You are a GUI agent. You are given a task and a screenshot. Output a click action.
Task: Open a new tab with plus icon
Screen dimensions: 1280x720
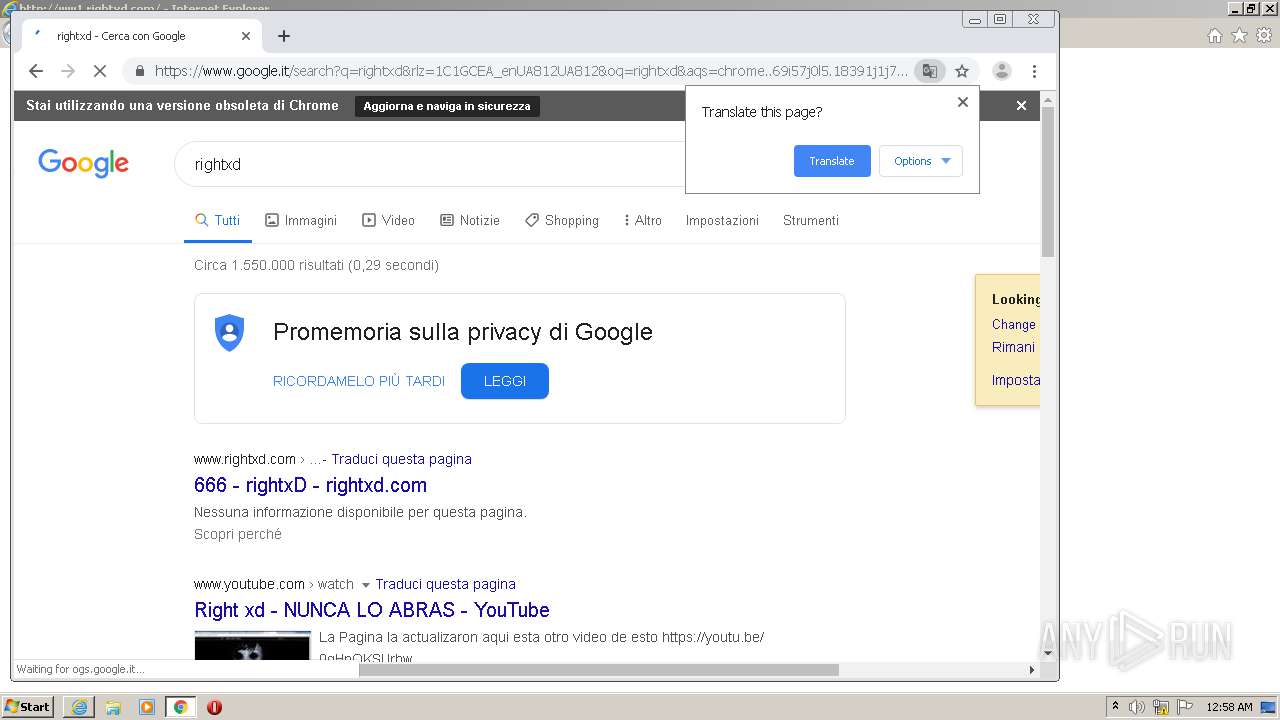coord(284,36)
